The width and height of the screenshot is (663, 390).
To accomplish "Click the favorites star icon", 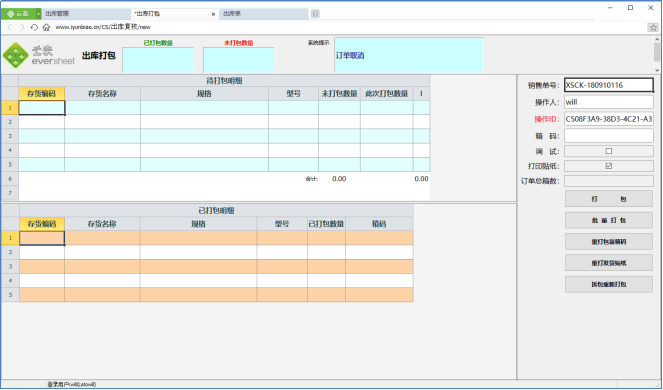I will (x=653, y=27).
